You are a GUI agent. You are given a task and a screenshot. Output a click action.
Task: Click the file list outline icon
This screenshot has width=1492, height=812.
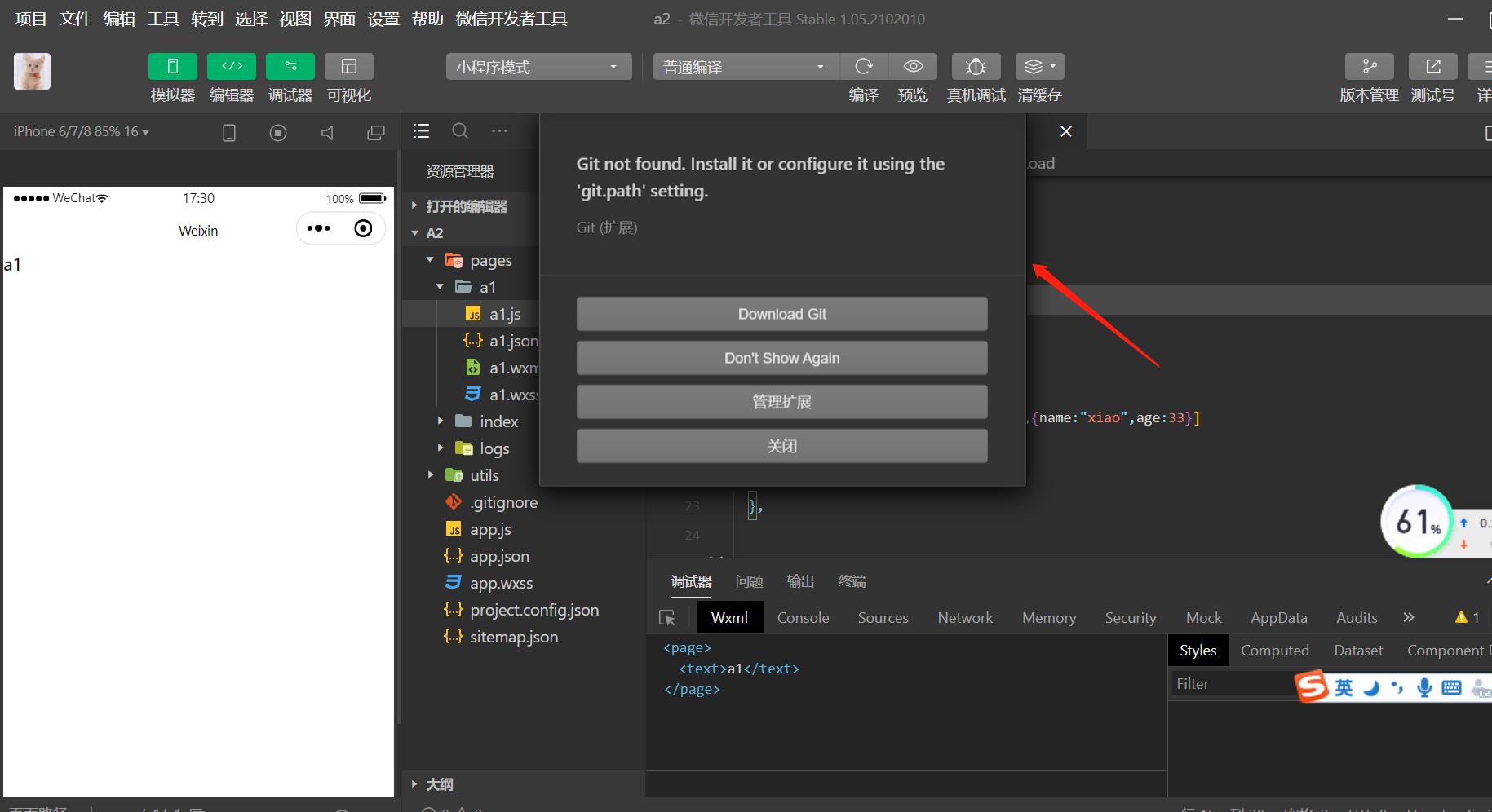pyautogui.click(x=421, y=131)
